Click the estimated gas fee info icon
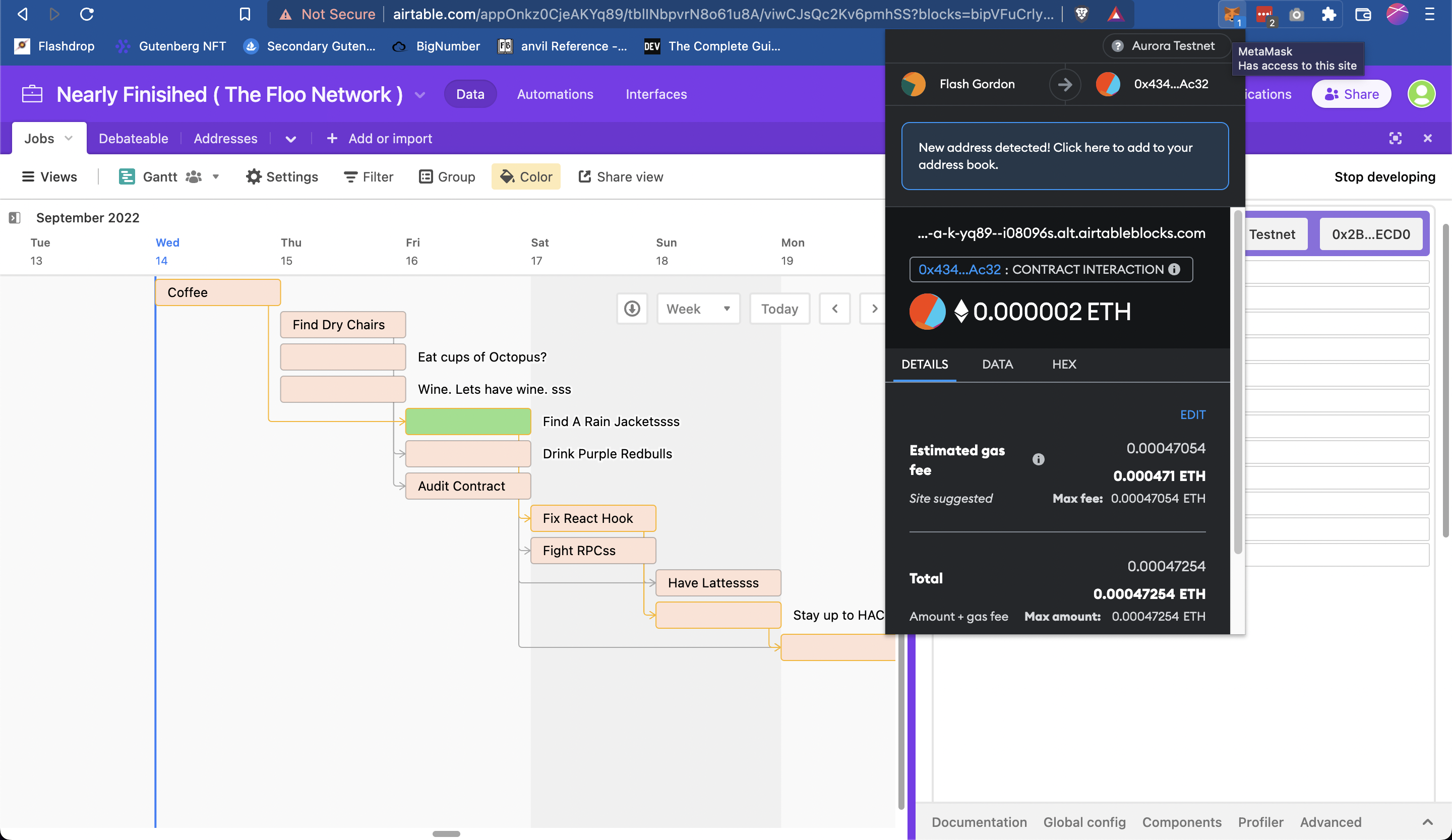1452x840 pixels. coord(1039,460)
